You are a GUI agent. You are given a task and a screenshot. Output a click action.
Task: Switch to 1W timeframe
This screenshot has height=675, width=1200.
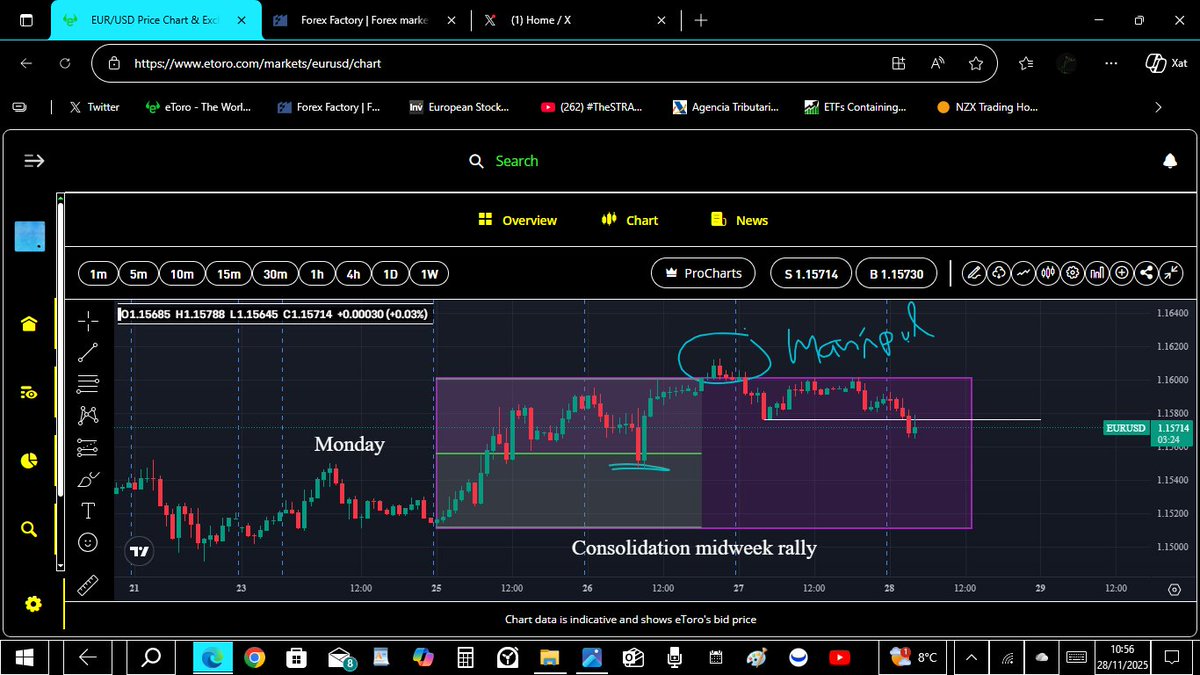tap(430, 274)
